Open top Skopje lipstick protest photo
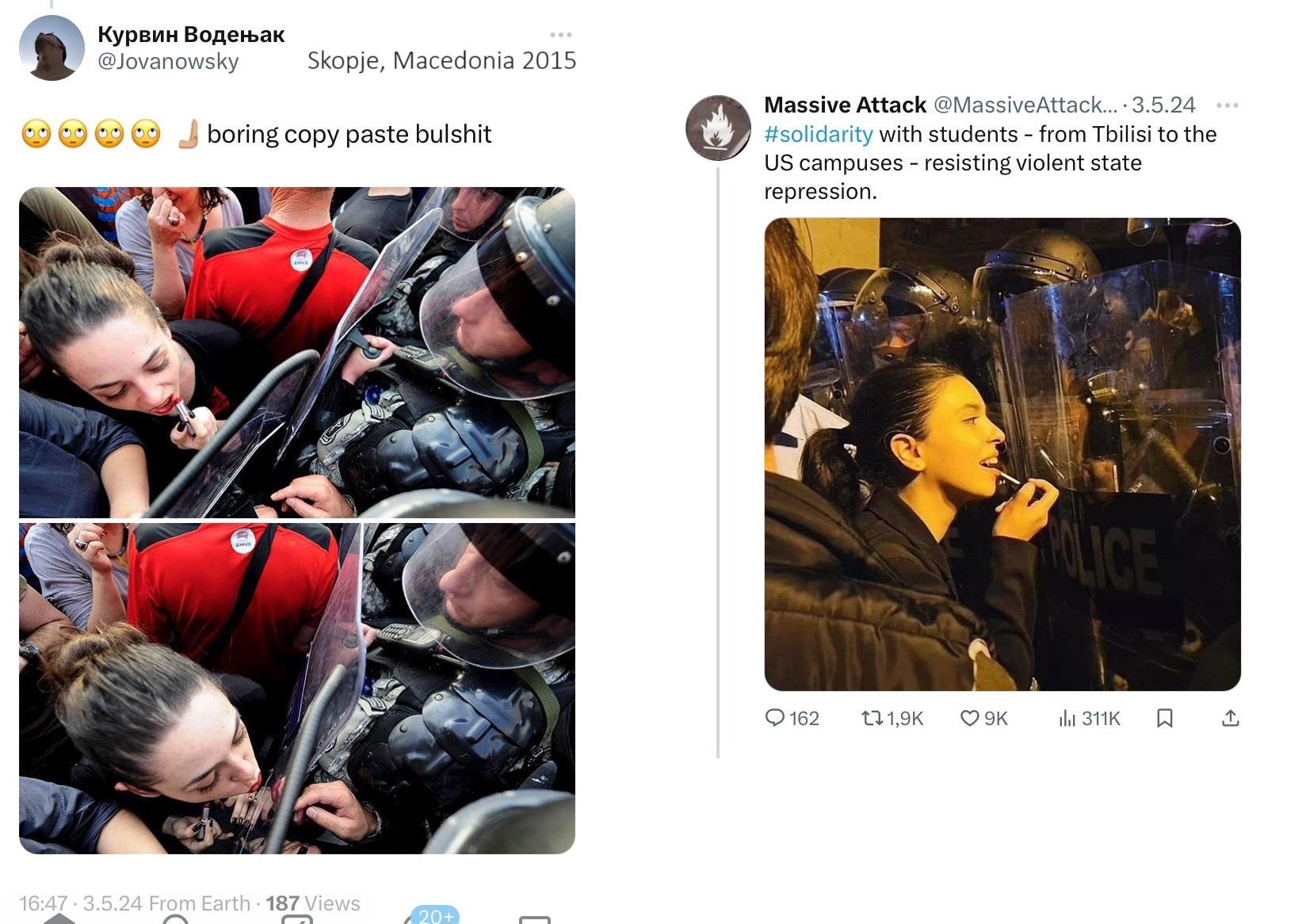The width and height of the screenshot is (1302, 924). pos(297,353)
